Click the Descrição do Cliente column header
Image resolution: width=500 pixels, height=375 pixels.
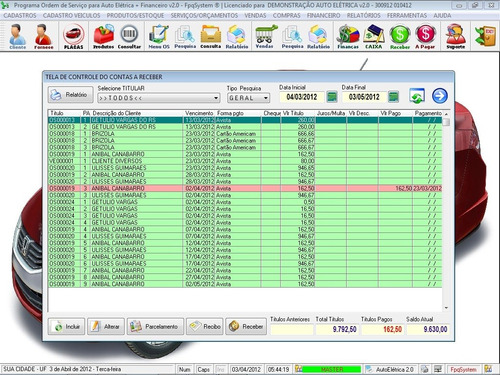(117, 113)
